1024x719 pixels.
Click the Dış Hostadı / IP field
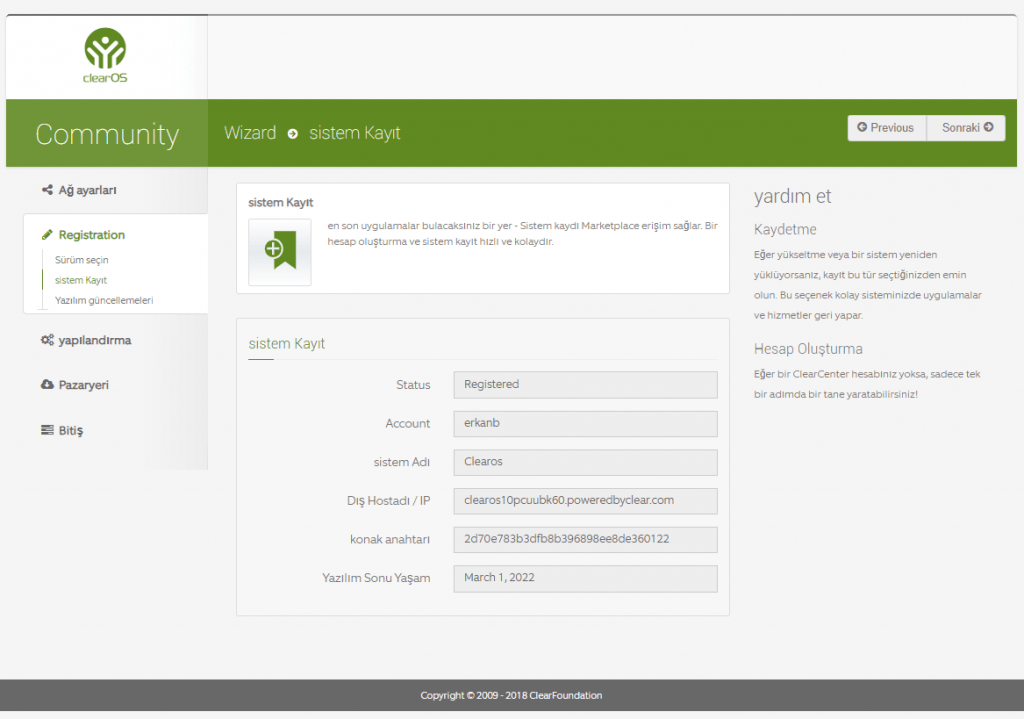point(585,500)
